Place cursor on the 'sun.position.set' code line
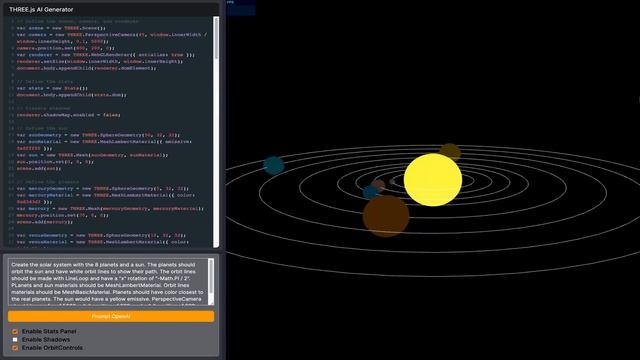Image resolution: width=640 pixels, height=360 pixels. 55,162
